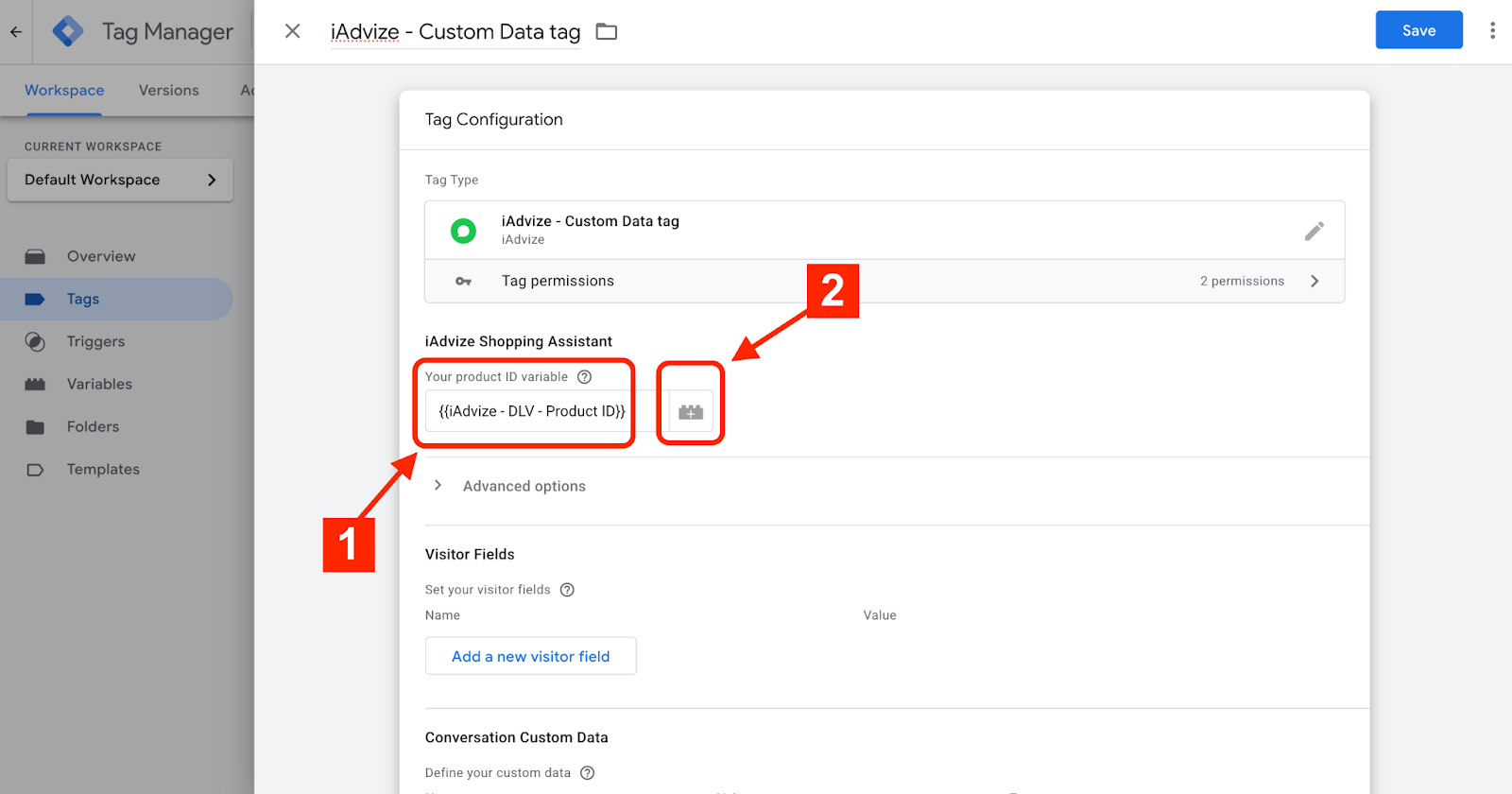Click the variable picker brick icon
This screenshot has height=794, width=1512.
pyautogui.click(x=691, y=412)
